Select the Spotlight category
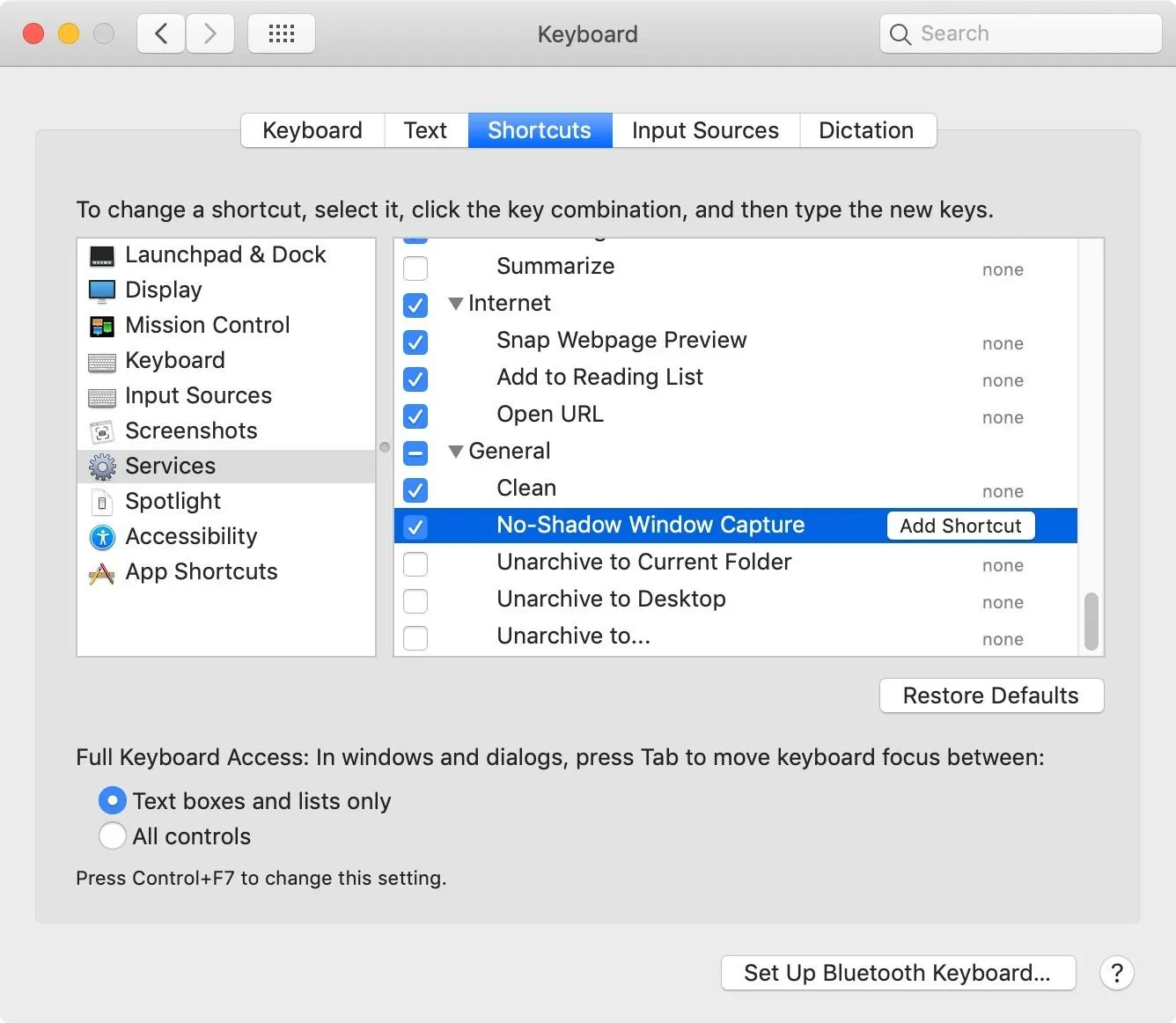 pyautogui.click(x=226, y=502)
